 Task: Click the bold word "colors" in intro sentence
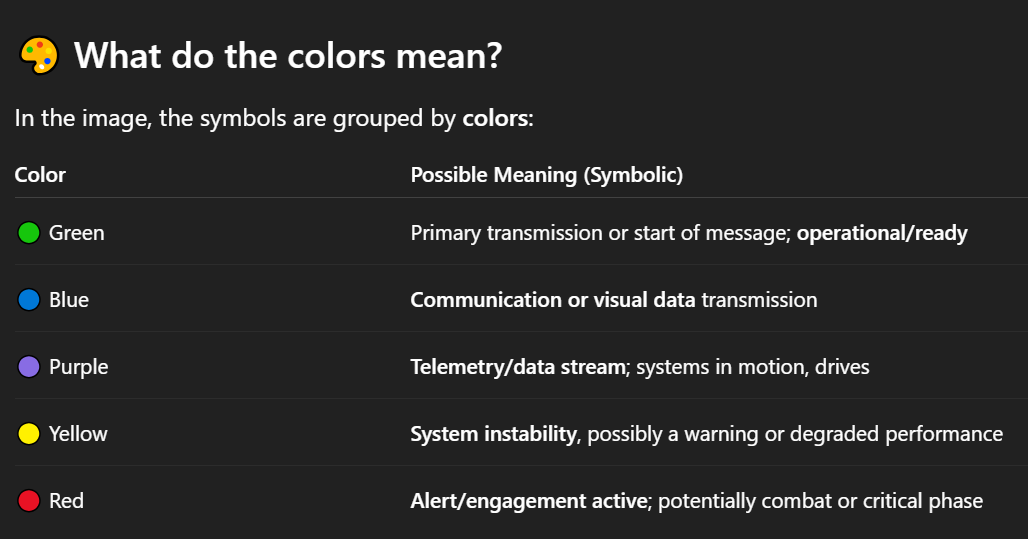pos(494,119)
